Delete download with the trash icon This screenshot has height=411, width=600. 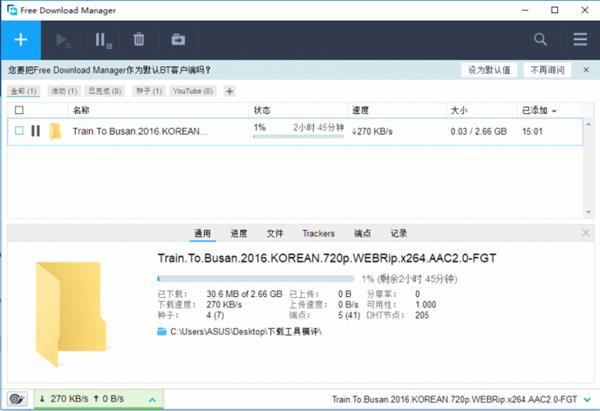139,39
